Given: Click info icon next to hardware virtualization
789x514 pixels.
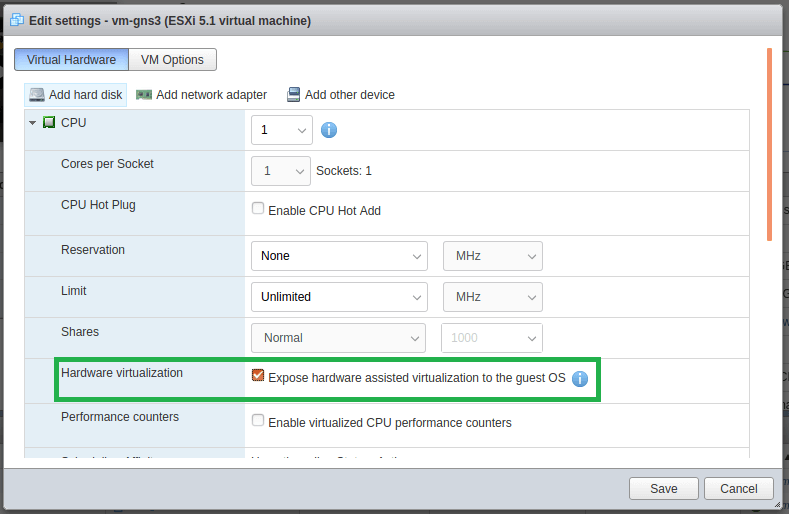Looking at the screenshot, I should [x=579, y=378].
